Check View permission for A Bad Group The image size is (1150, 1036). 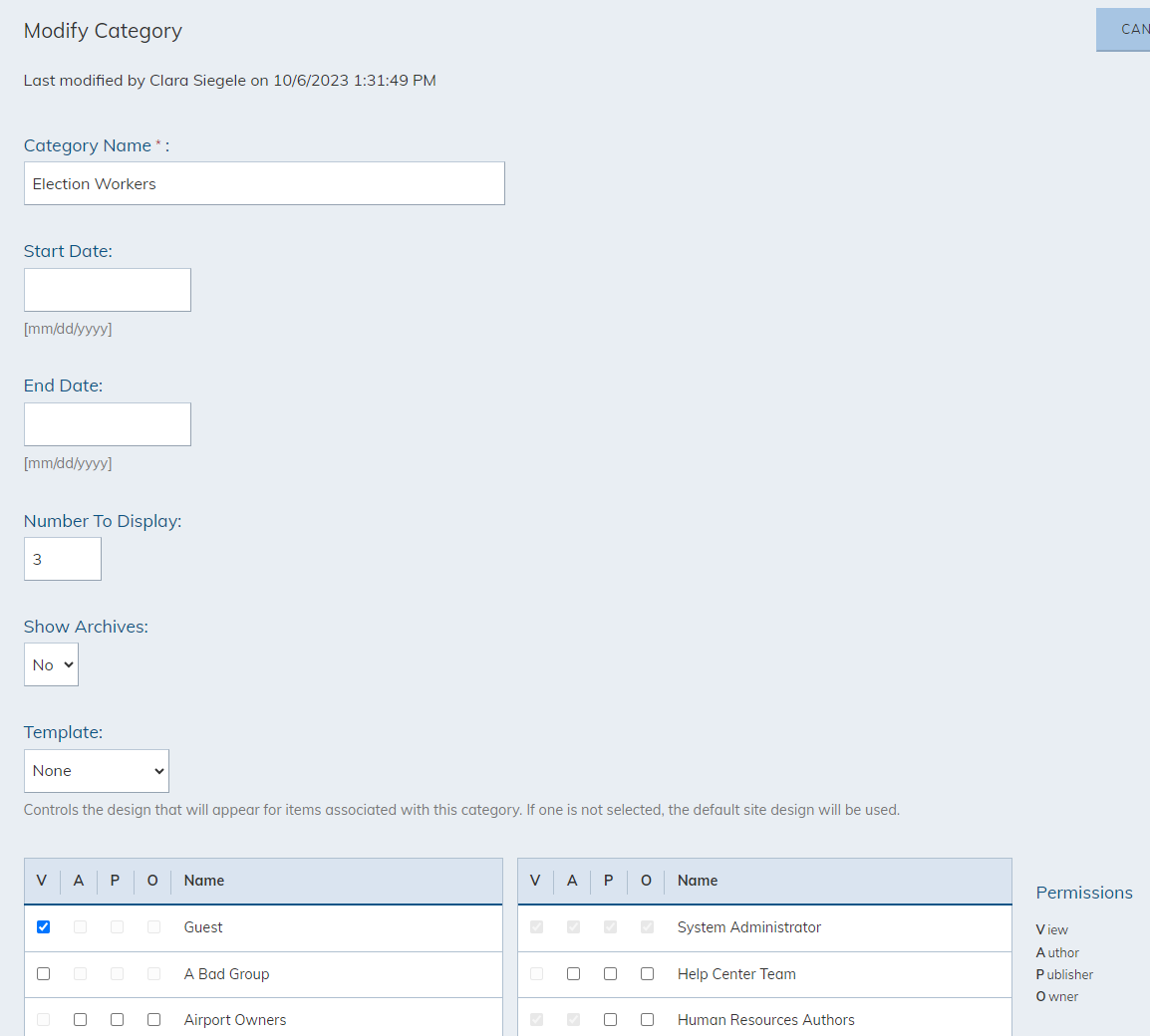point(43,973)
